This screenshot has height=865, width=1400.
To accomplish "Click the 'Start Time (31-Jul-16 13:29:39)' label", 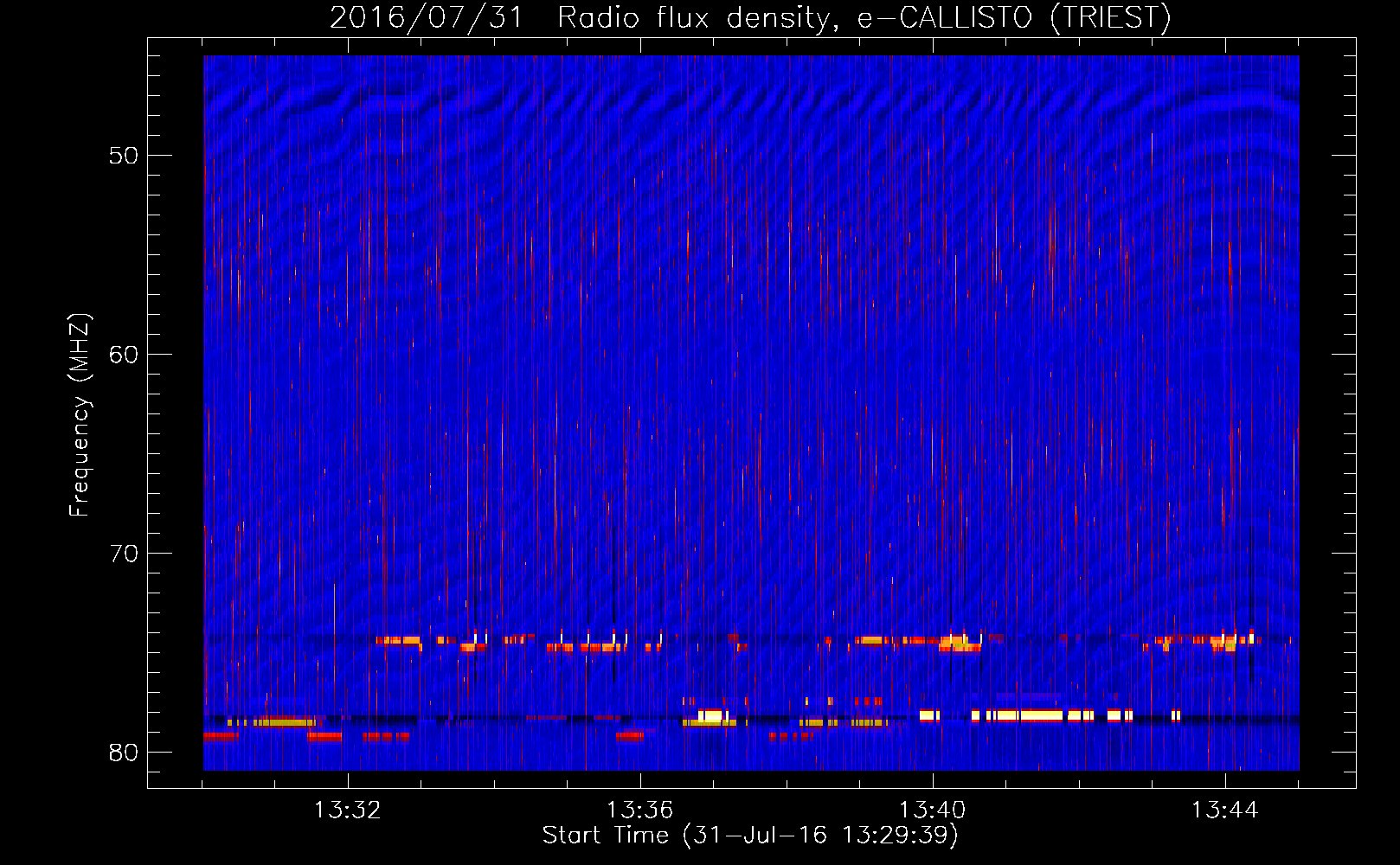I will (750, 836).
